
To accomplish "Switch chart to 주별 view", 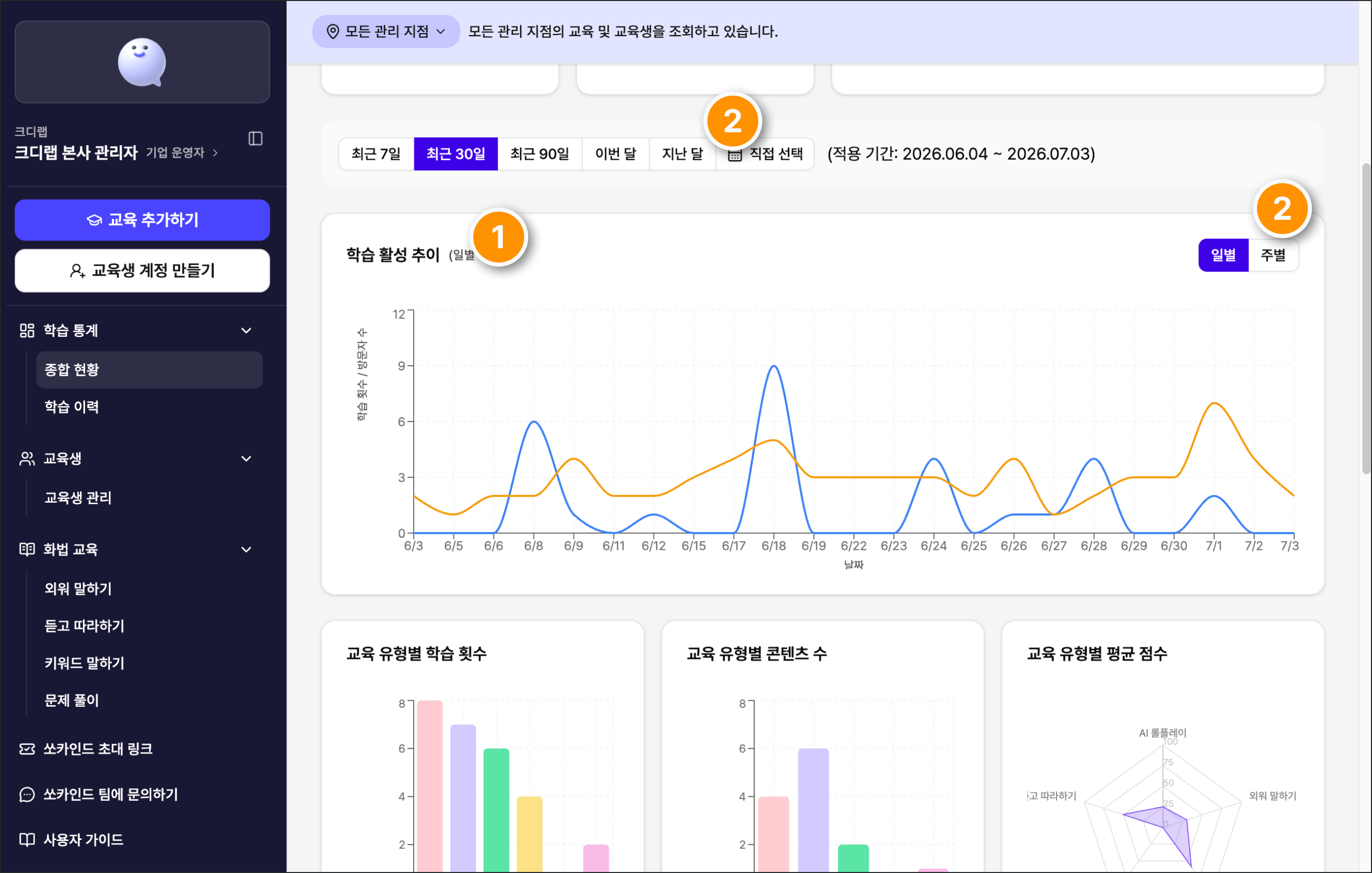I will (x=1273, y=254).
